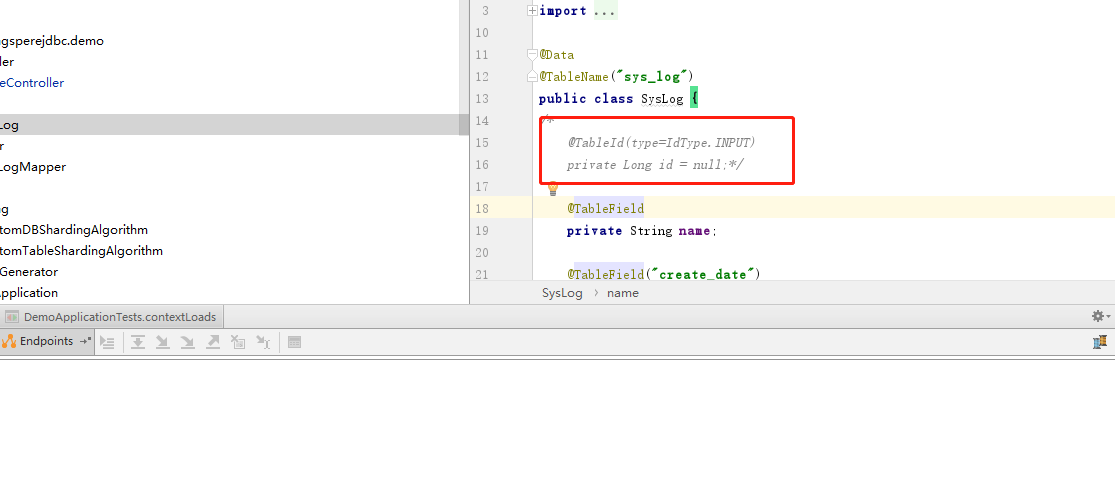
Task: Click "private String name;" code line
Action: tap(642, 231)
